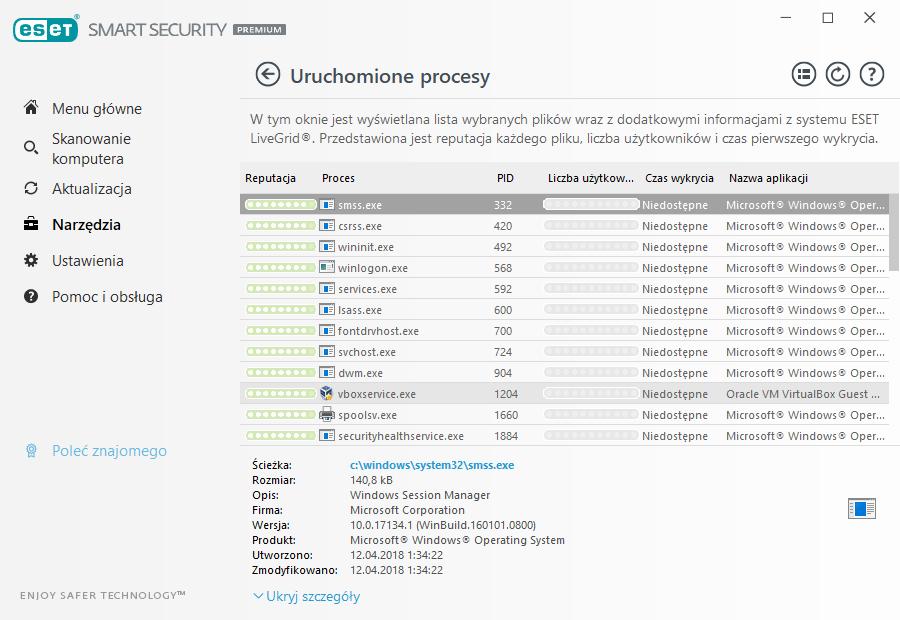
Task: Click the magnifier icon beside Skanowanie komputera
Action: tap(31, 148)
